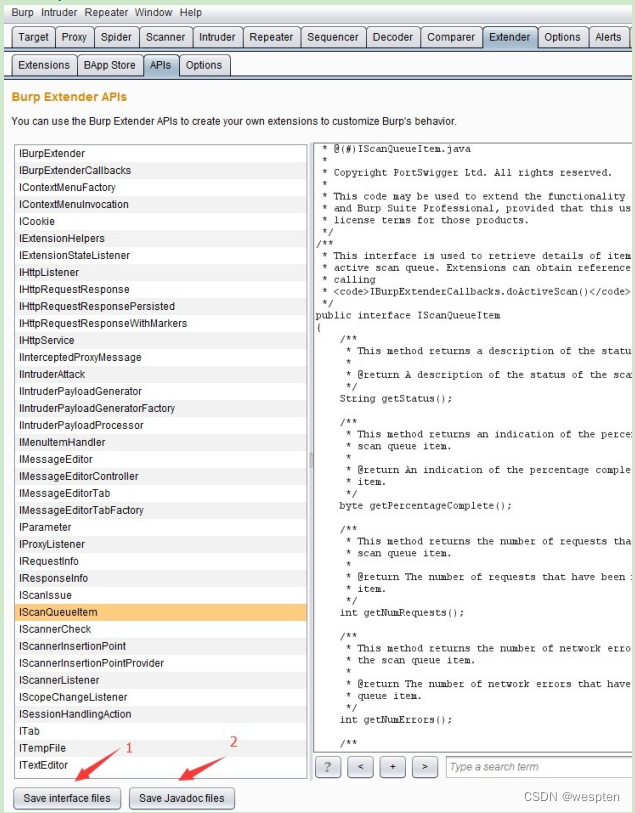Image resolution: width=635 pixels, height=813 pixels.
Task: Open the Intruder menu
Action: [59, 12]
